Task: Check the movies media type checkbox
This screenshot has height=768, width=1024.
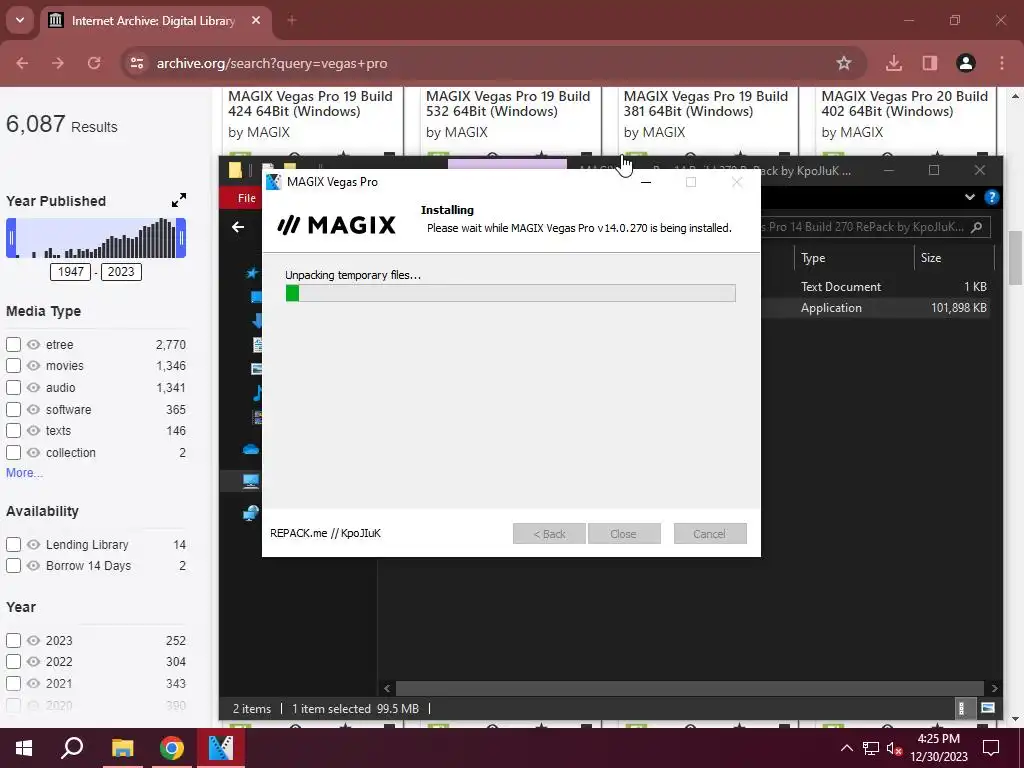Action: [x=13, y=366]
